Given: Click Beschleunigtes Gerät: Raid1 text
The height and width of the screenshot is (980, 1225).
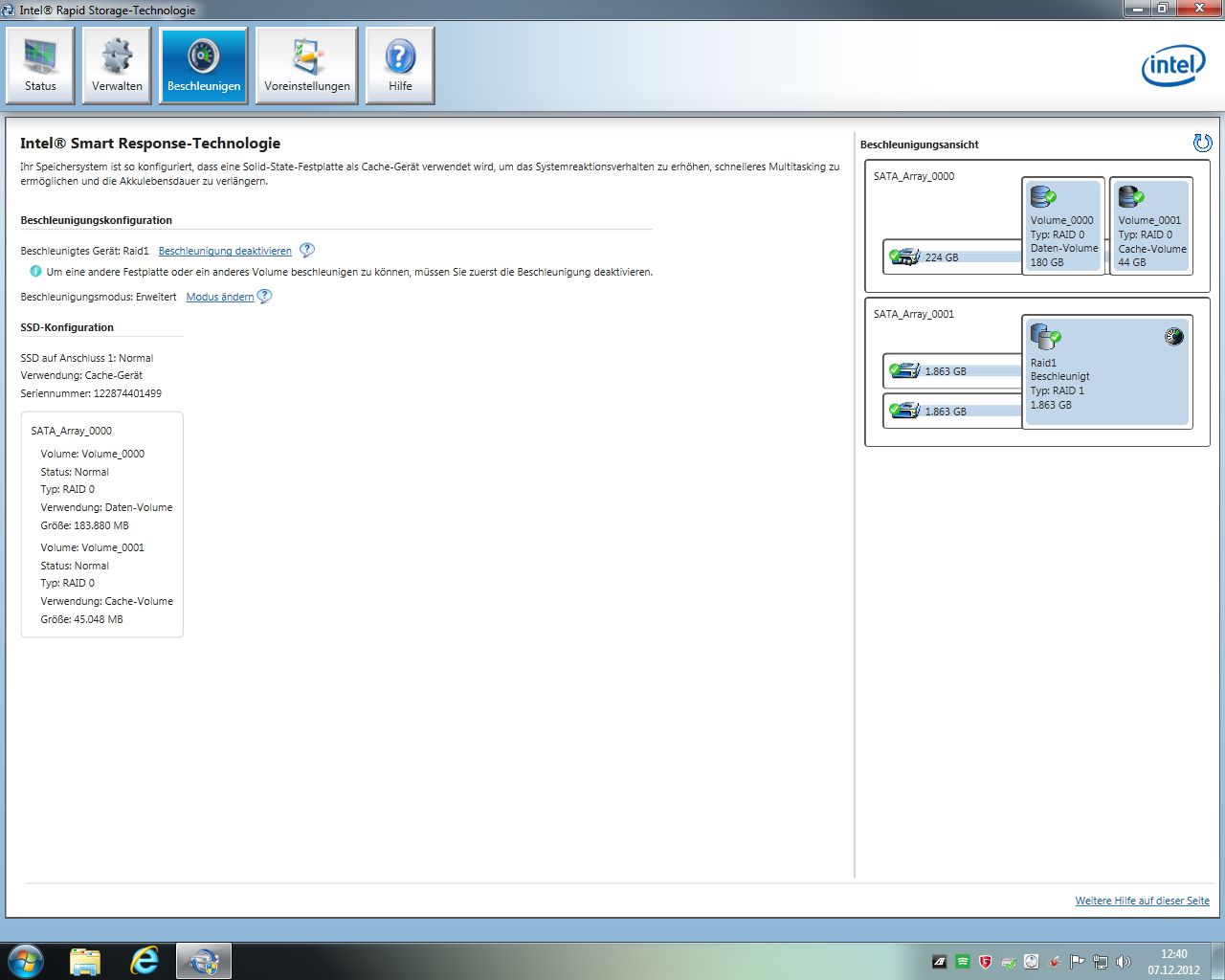Looking at the screenshot, I should pos(84,251).
